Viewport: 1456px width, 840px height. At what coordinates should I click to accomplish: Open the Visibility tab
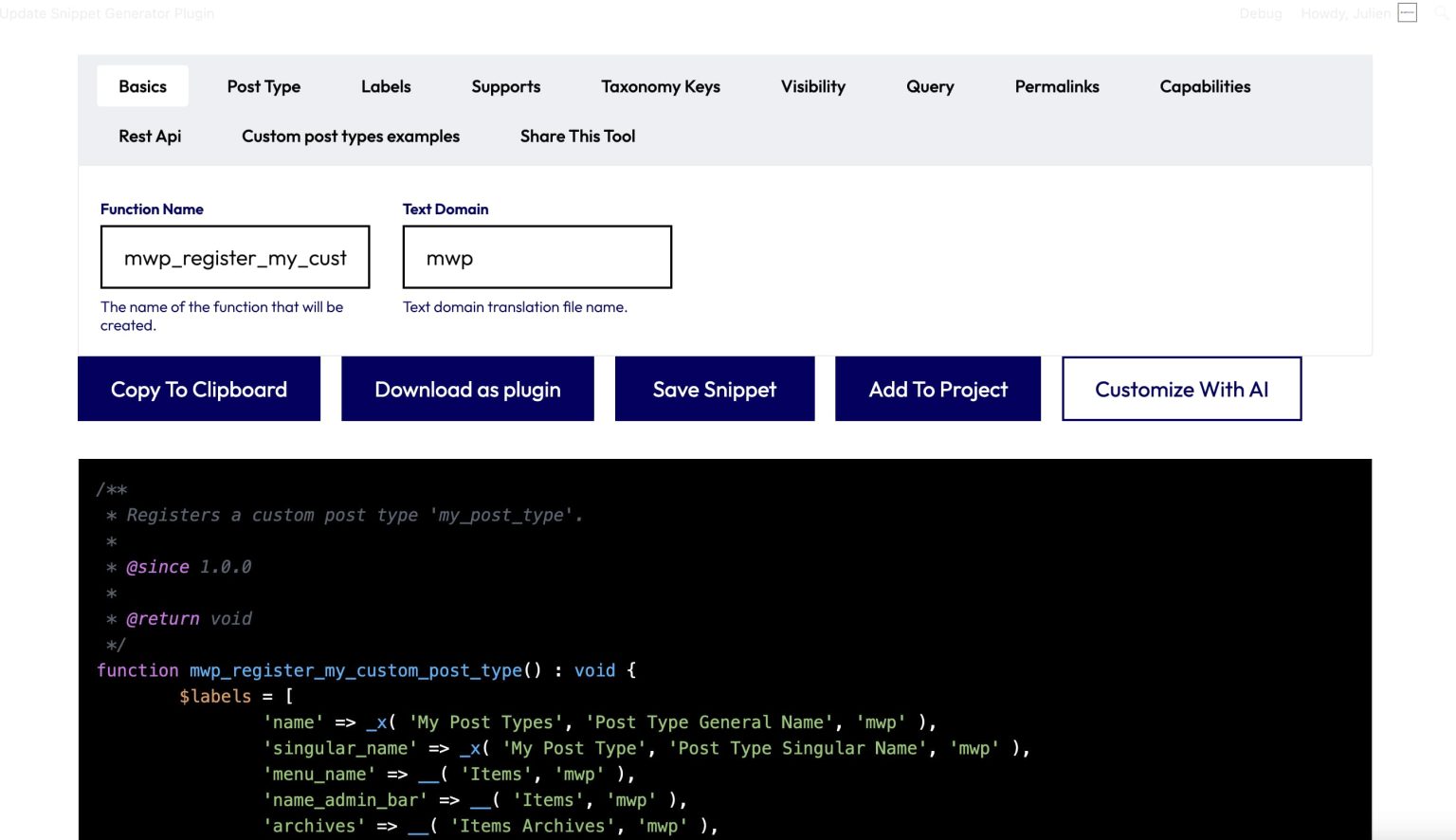click(811, 86)
